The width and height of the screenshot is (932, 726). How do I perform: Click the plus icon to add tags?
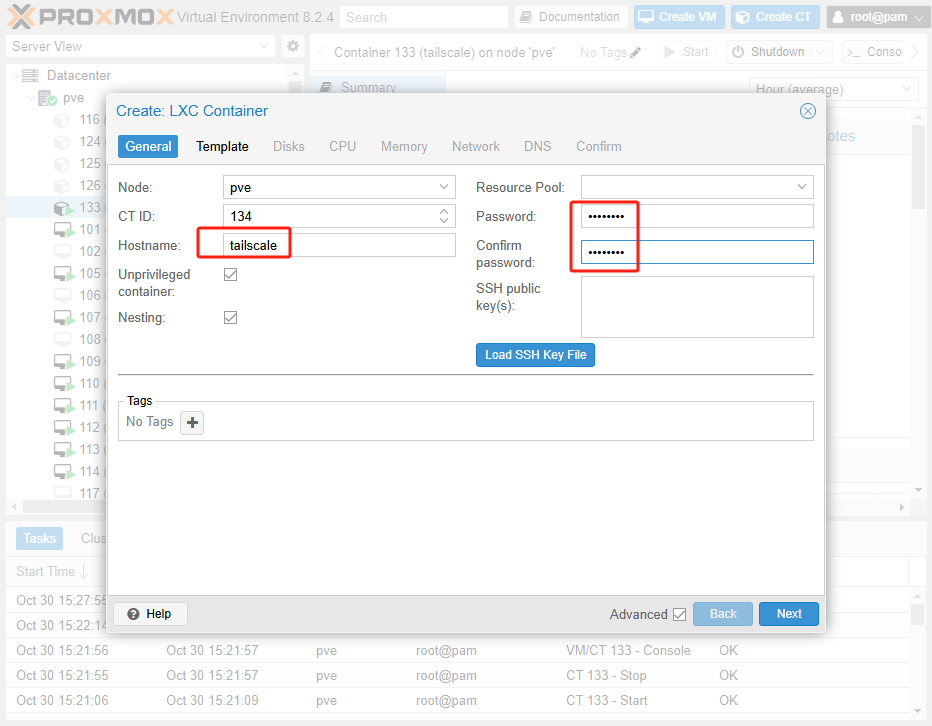[192, 423]
